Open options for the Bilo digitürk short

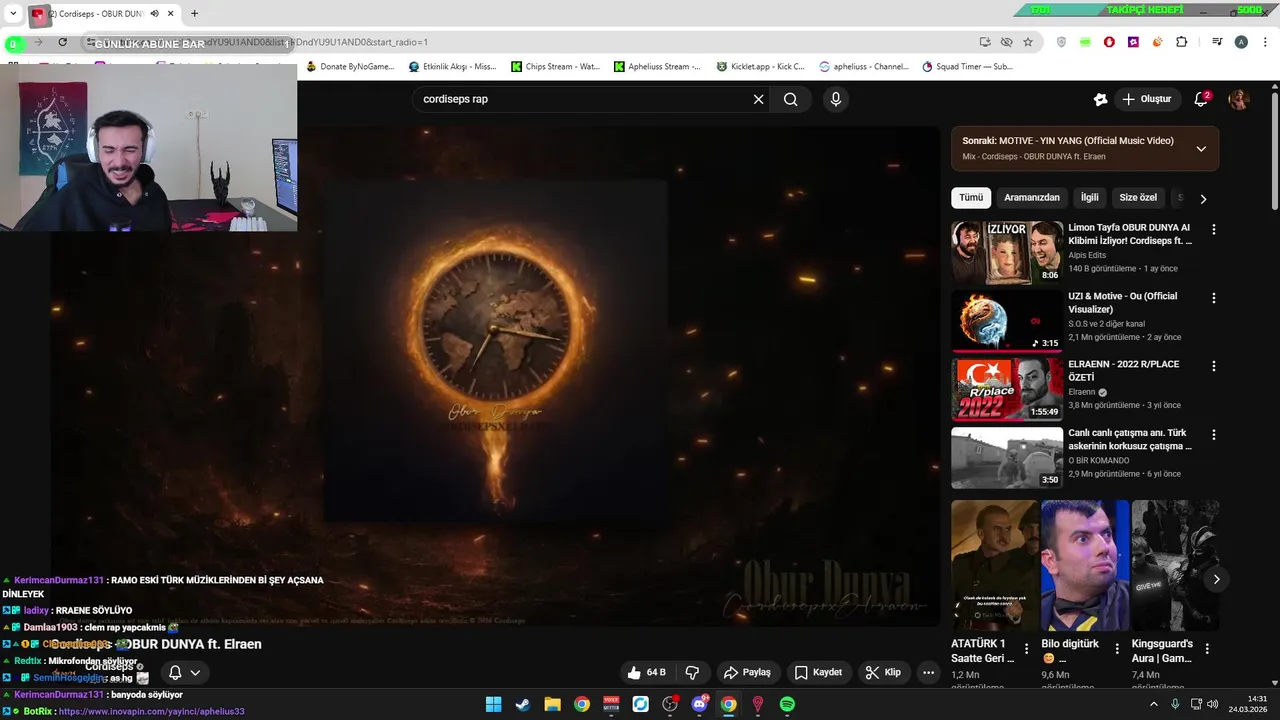1117,649
